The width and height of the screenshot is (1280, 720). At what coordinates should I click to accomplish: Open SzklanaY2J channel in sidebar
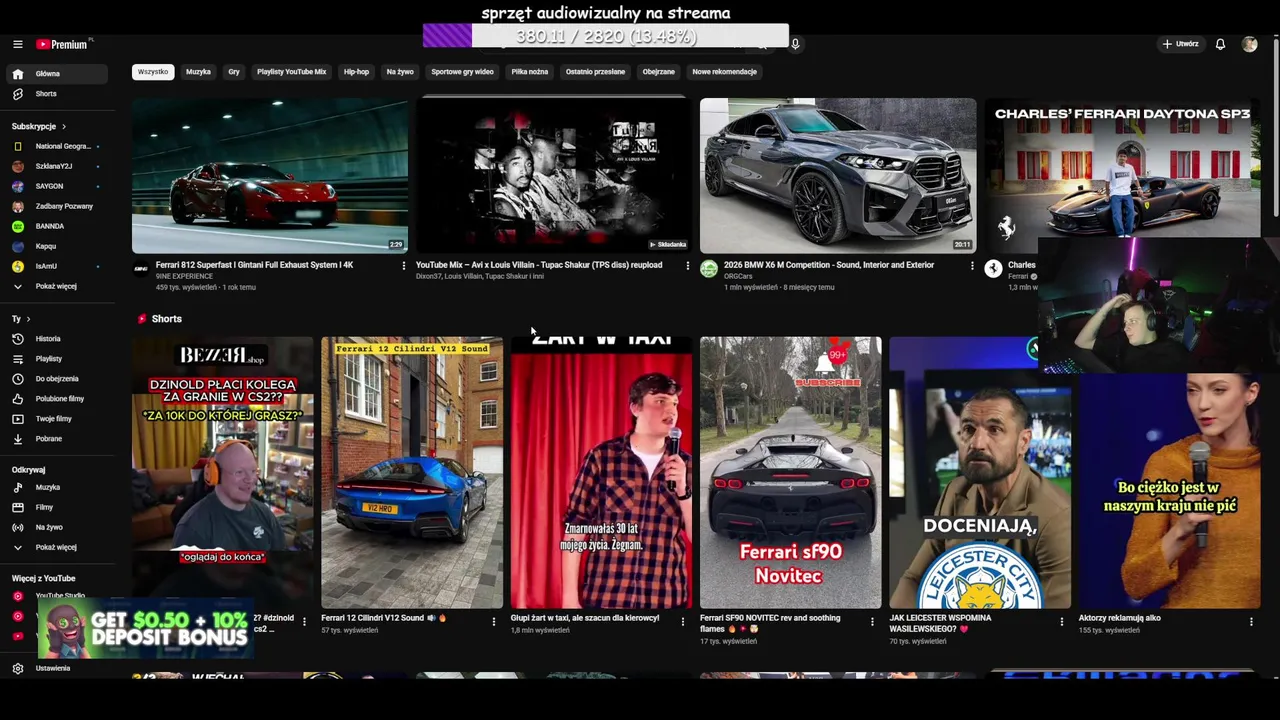(x=56, y=166)
